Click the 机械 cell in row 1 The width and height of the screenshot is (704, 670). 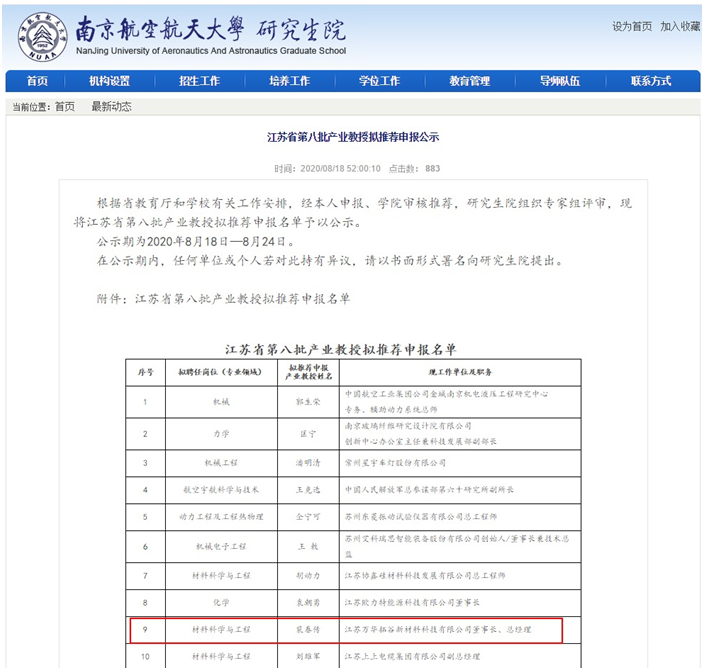[x=221, y=402]
